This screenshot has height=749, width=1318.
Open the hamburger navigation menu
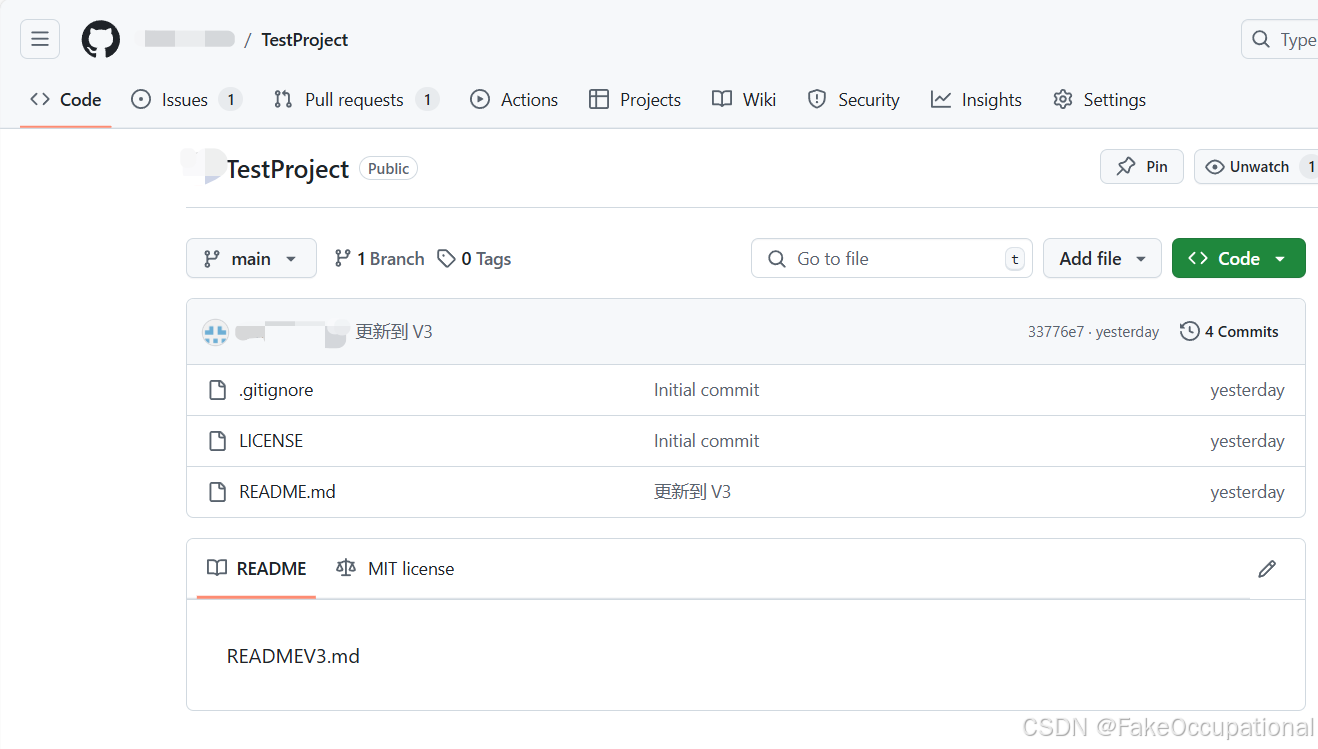[x=40, y=39]
